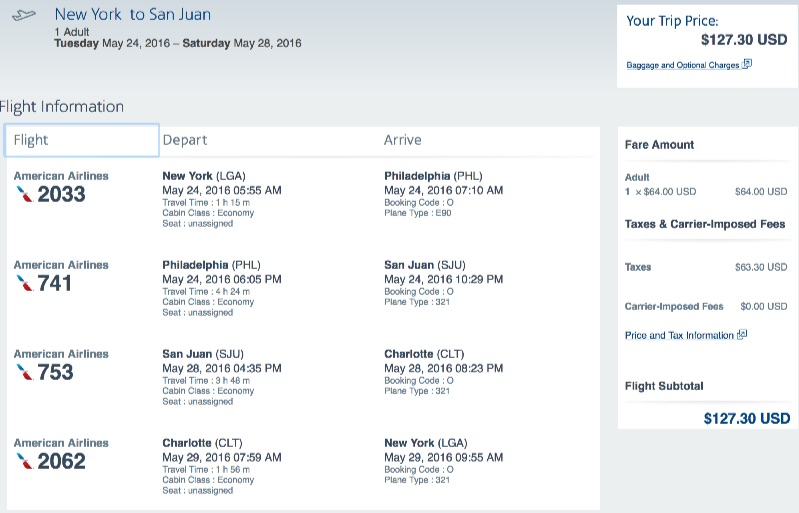Click the "Taxes & Carrier-Imposed Fees" heading
The image size is (799, 513).
point(705,224)
